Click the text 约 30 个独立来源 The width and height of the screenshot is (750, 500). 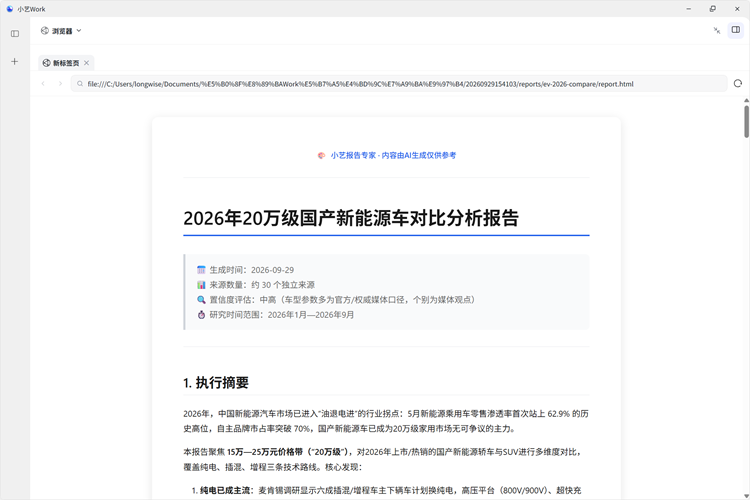click(283, 285)
